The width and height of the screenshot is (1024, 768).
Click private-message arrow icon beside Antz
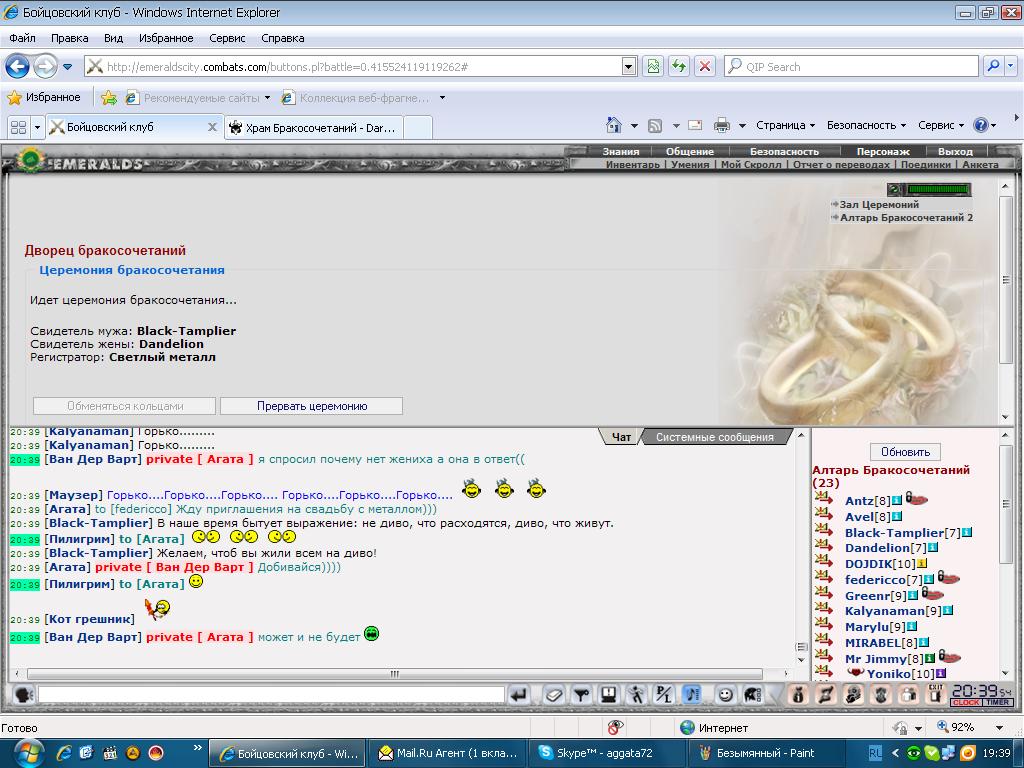pyautogui.click(x=824, y=500)
